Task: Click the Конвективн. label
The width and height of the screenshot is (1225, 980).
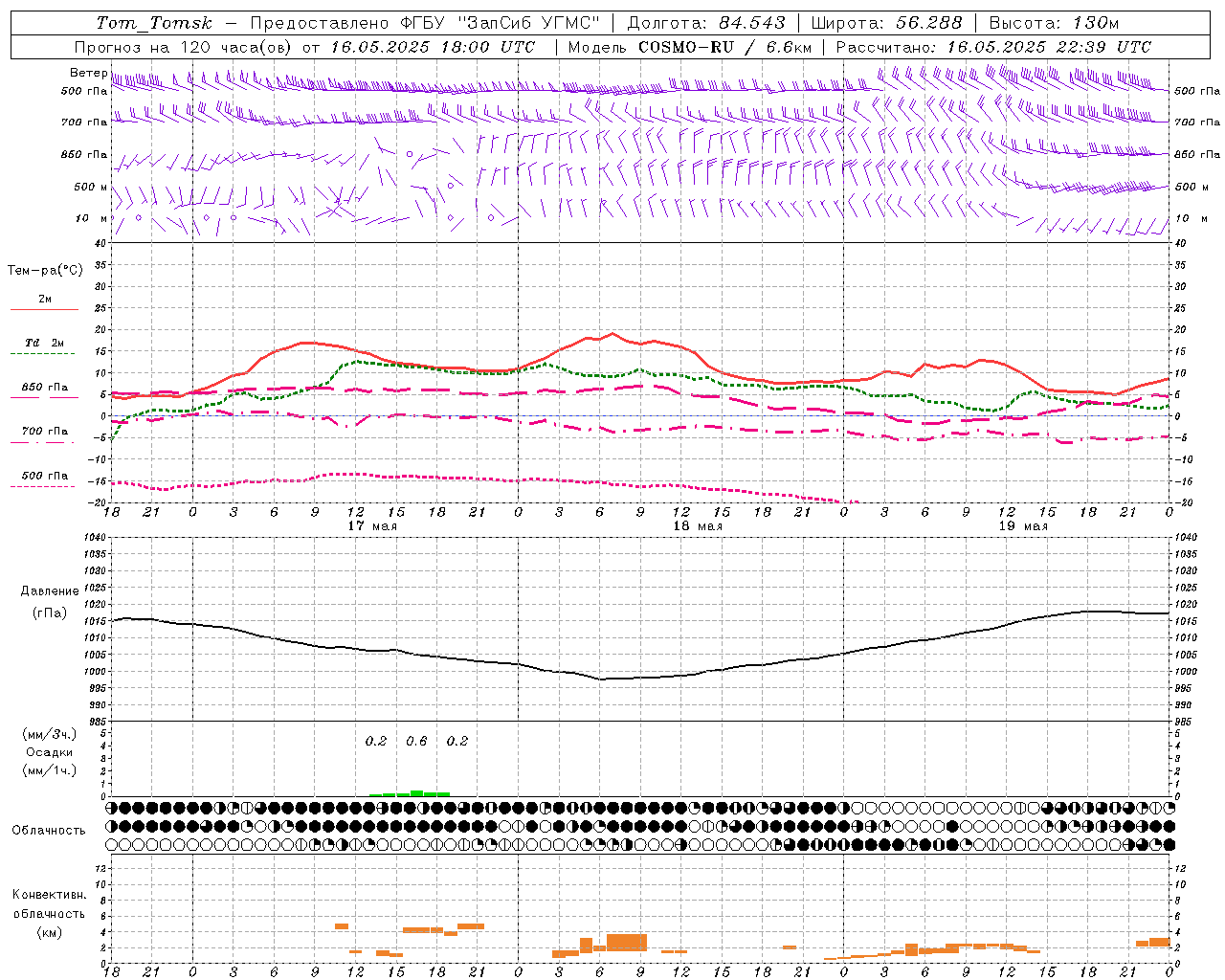Action: (50, 895)
